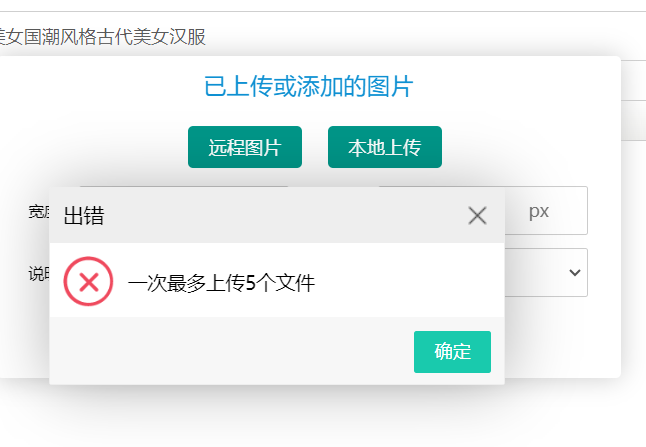The width and height of the screenshot is (646, 447).
Task: Open the 远程图片 remote image option
Action: [x=245, y=148]
